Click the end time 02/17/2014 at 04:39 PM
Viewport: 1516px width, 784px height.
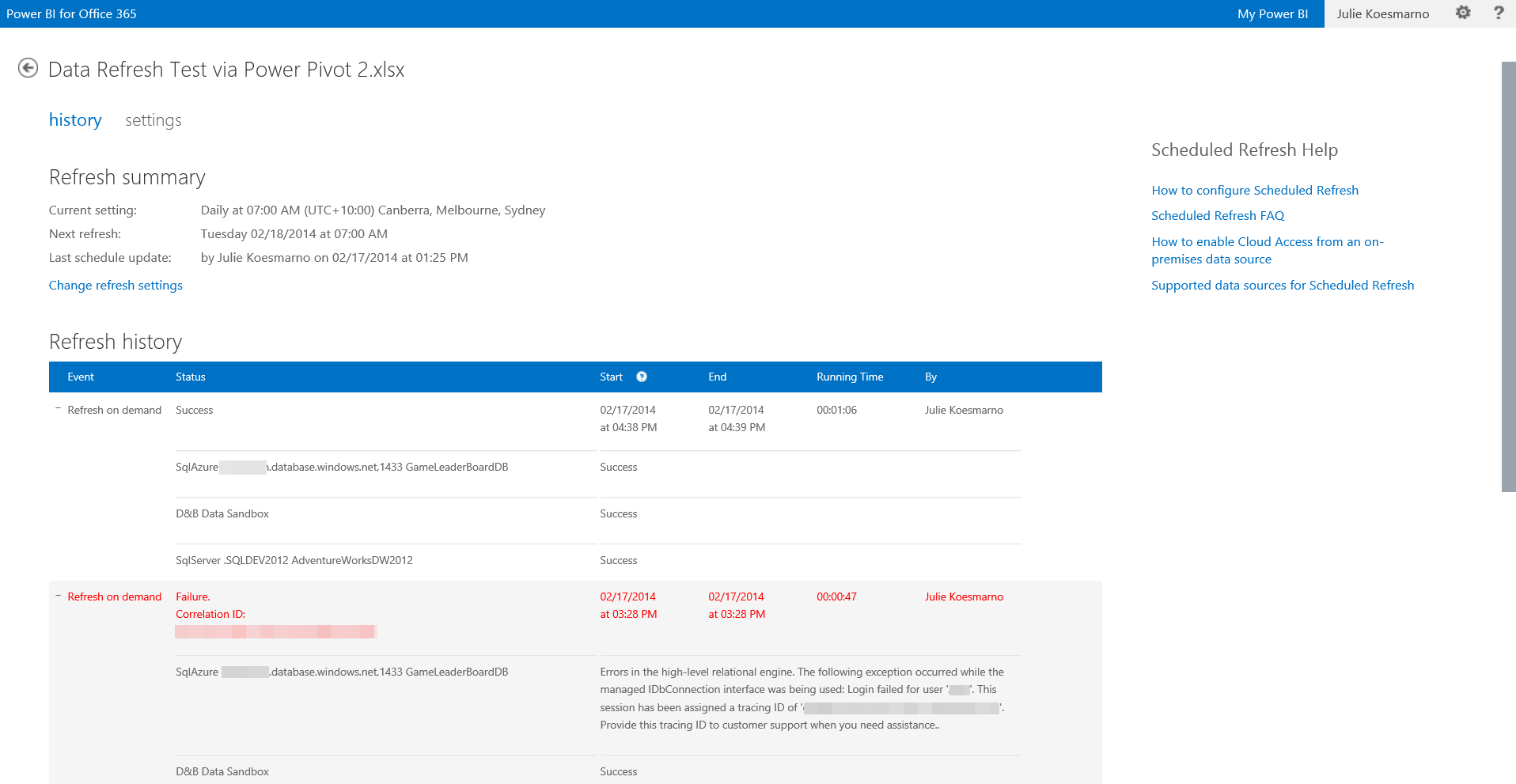(737, 419)
